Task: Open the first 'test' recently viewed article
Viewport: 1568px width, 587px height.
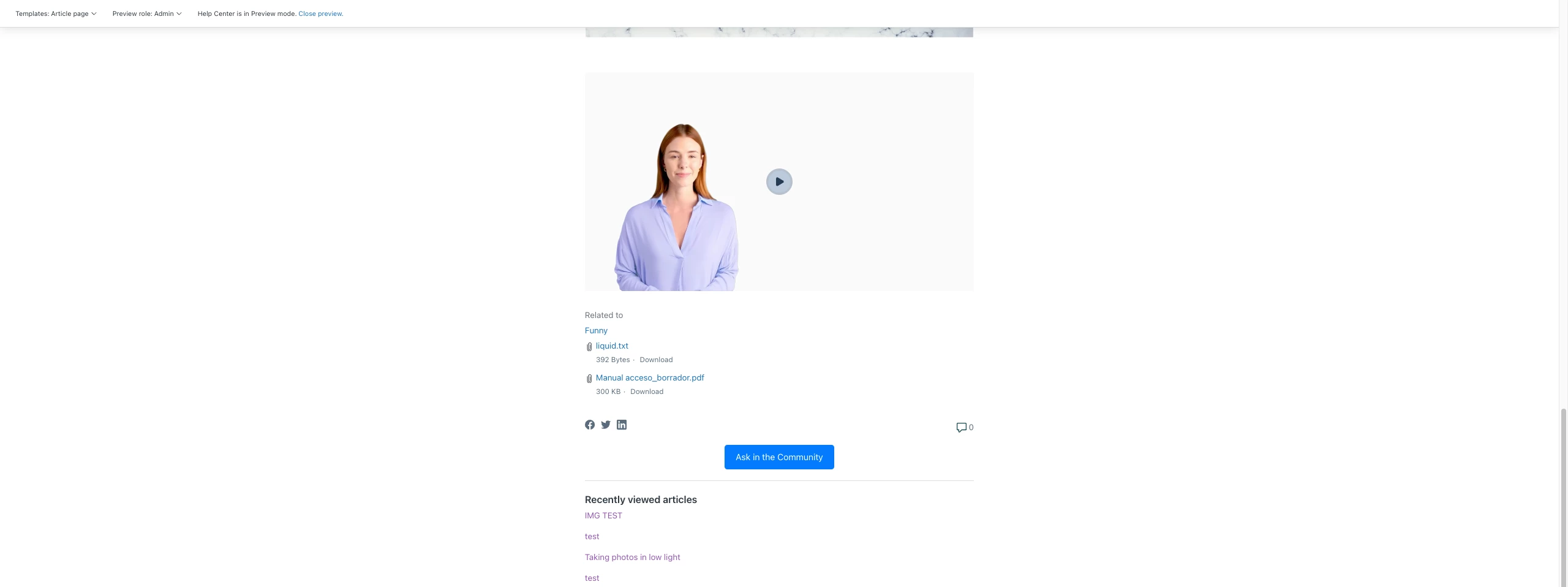Action: point(592,536)
